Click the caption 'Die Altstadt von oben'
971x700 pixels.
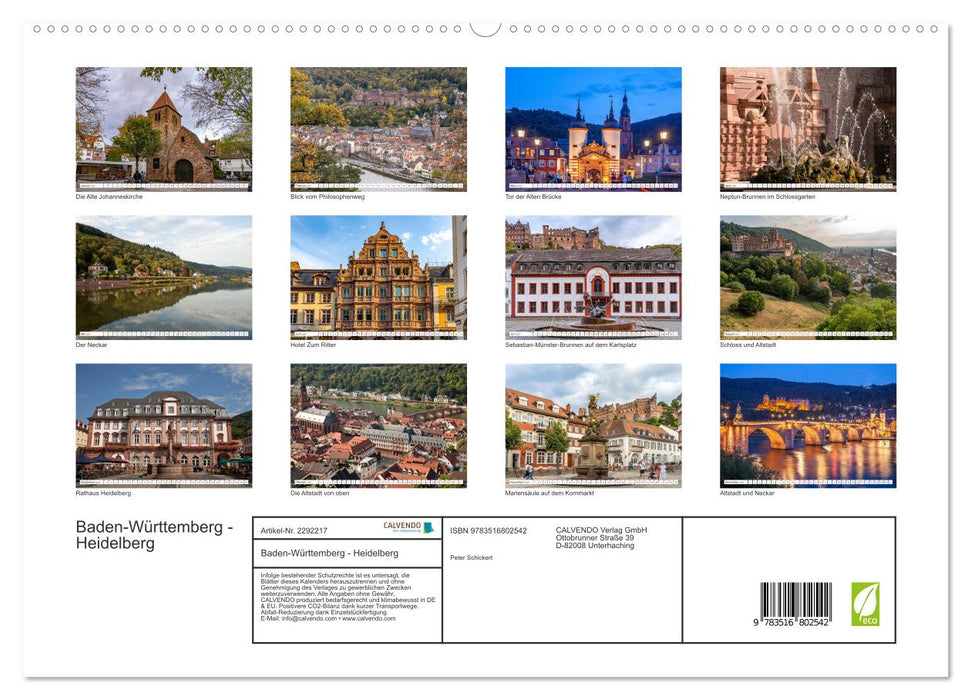tap(320, 494)
